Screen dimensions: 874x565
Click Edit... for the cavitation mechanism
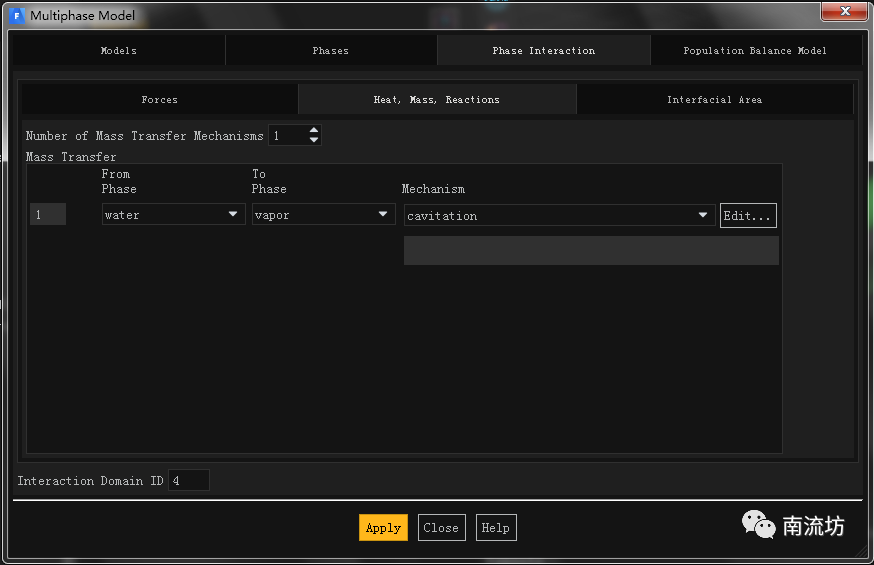[x=747, y=215]
